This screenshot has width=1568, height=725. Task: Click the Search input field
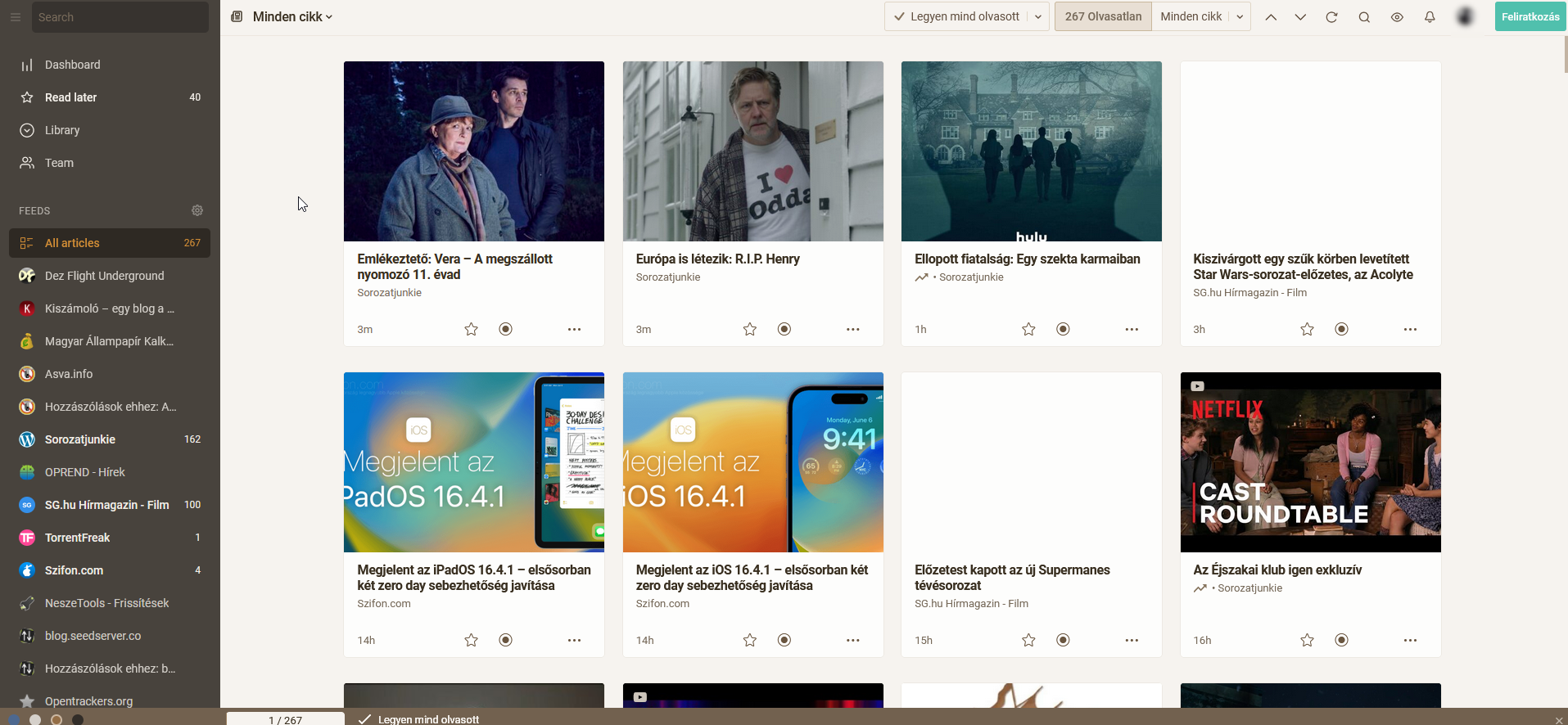pyautogui.click(x=120, y=17)
